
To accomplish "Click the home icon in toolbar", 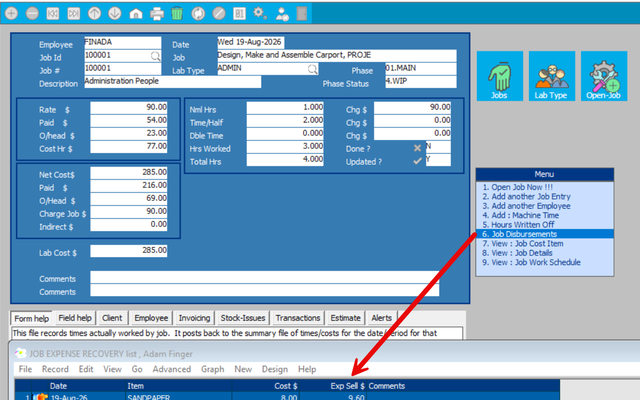I will [136, 13].
